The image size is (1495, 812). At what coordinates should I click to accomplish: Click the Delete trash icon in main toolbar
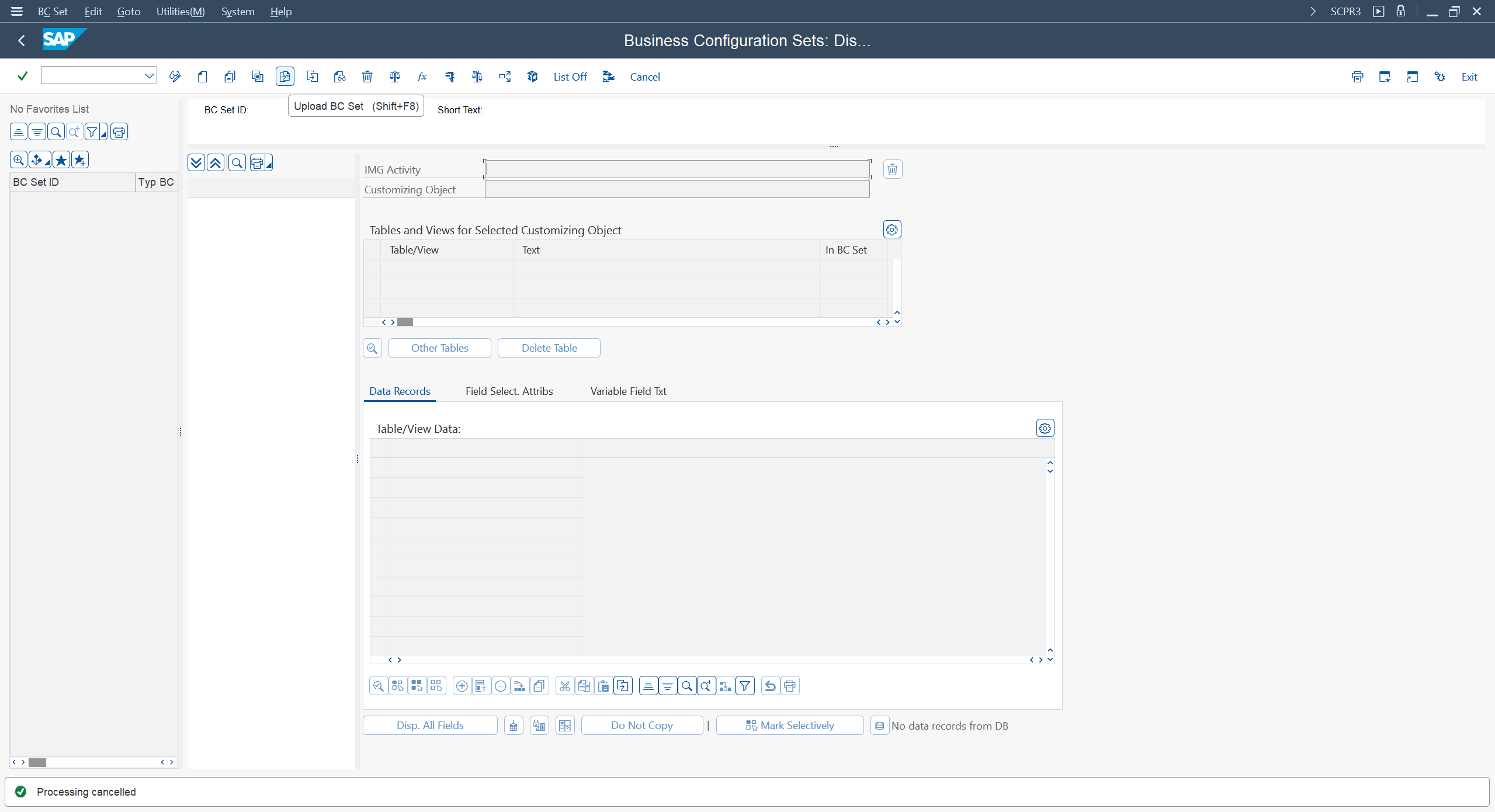(x=367, y=77)
